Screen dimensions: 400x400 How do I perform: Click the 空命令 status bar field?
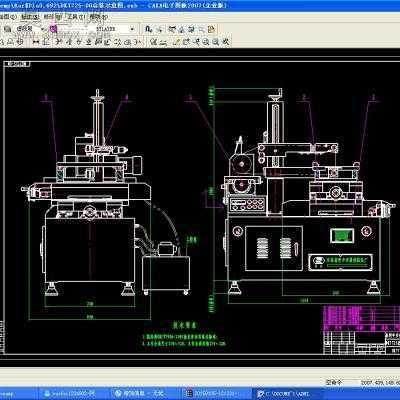tap(334, 382)
